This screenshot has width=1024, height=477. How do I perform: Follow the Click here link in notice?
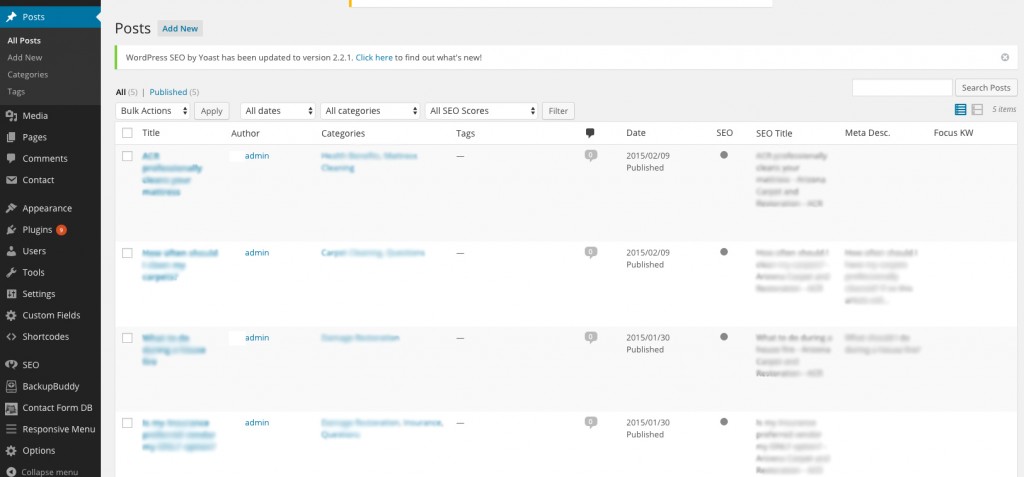point(374,58)
